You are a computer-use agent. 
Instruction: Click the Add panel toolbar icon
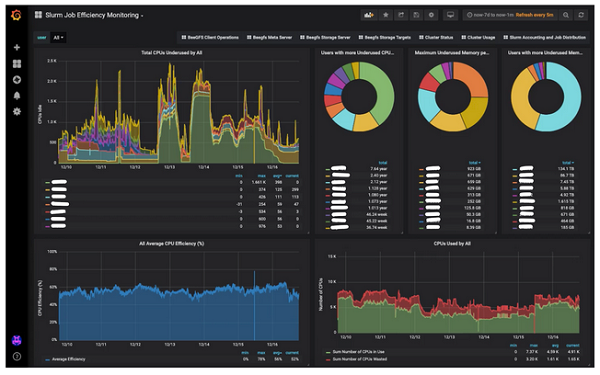pos(369,15)
